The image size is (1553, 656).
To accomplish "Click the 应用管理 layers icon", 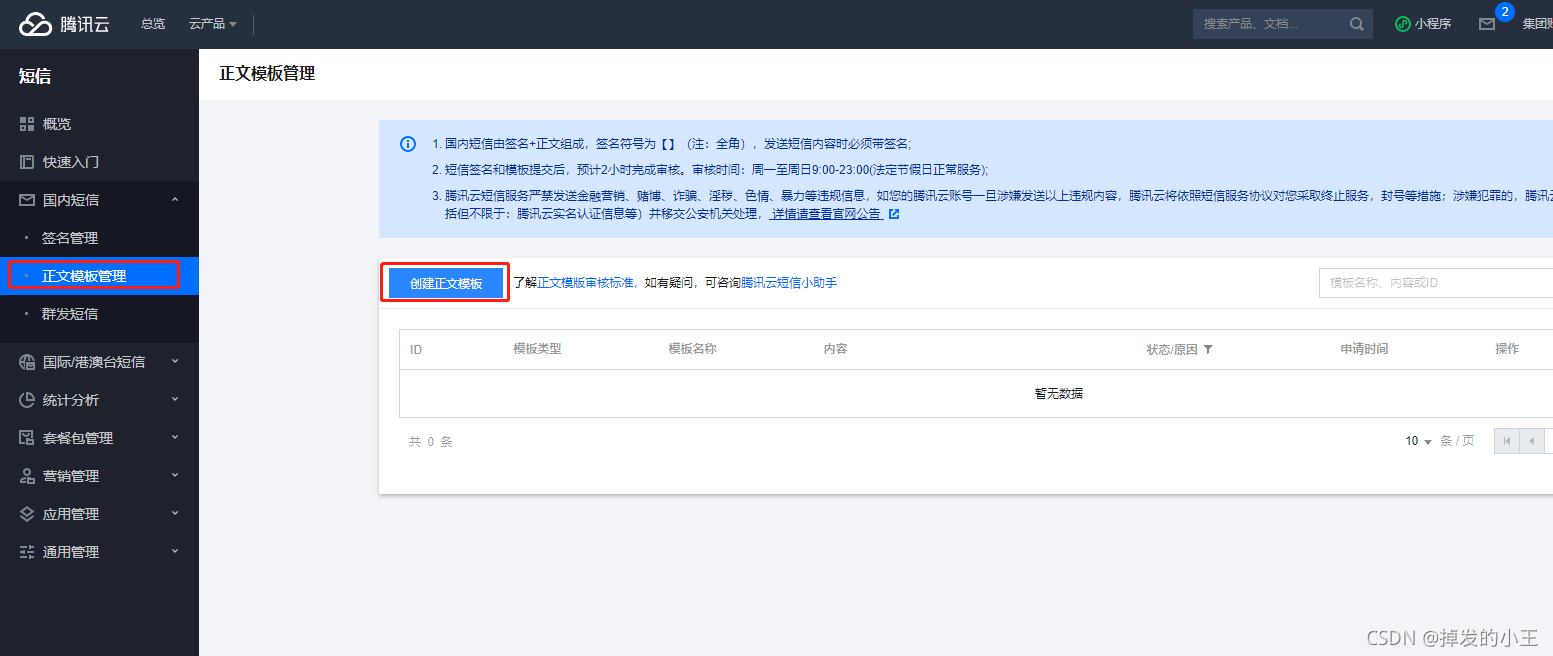I will coord(27,514).
